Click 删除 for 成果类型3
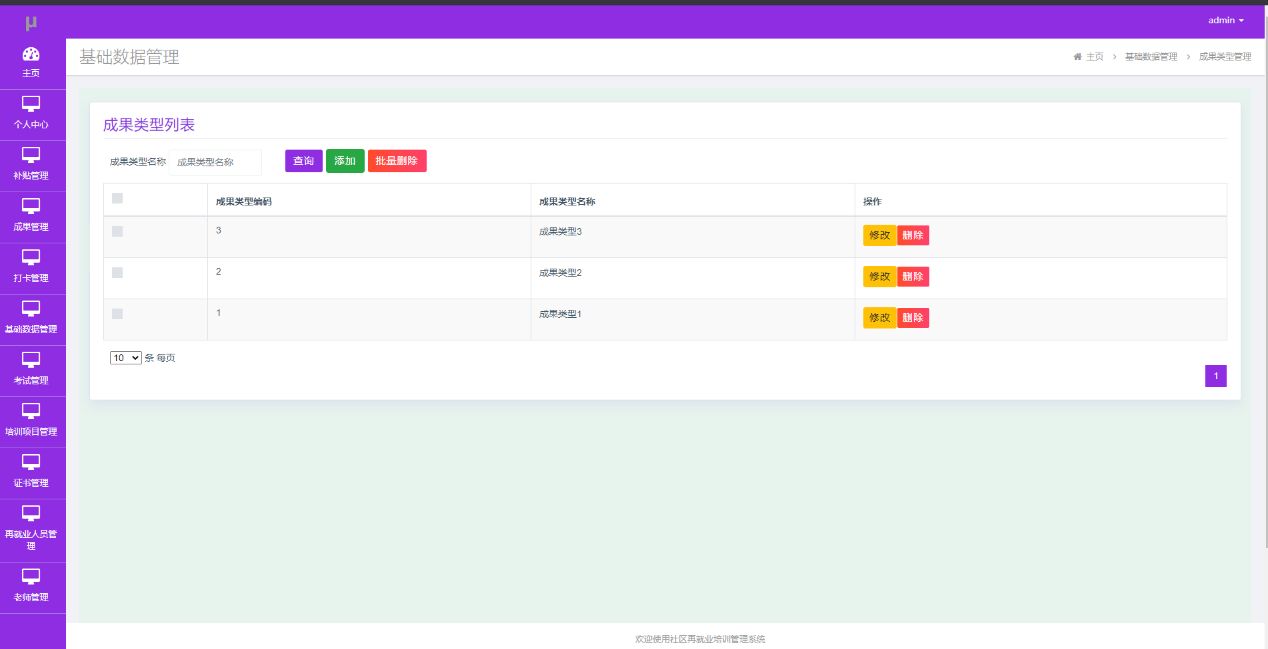1268x649 pixels. click(x=913, y=235)
